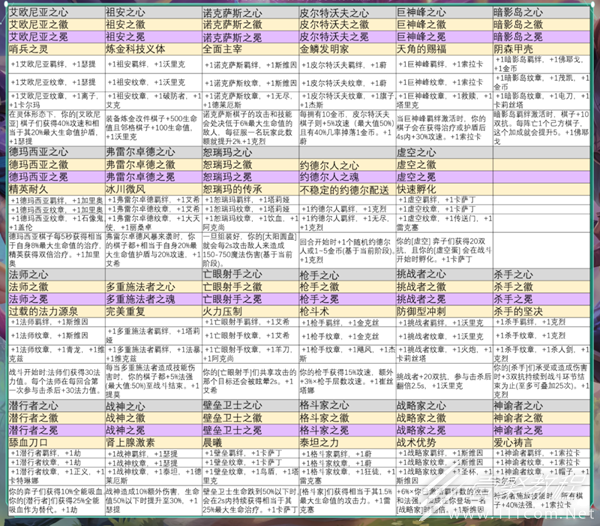Screen dimensions: 600x526
Task: Click the cell 不稳定的约德尔配送
Action: (347, 189)
